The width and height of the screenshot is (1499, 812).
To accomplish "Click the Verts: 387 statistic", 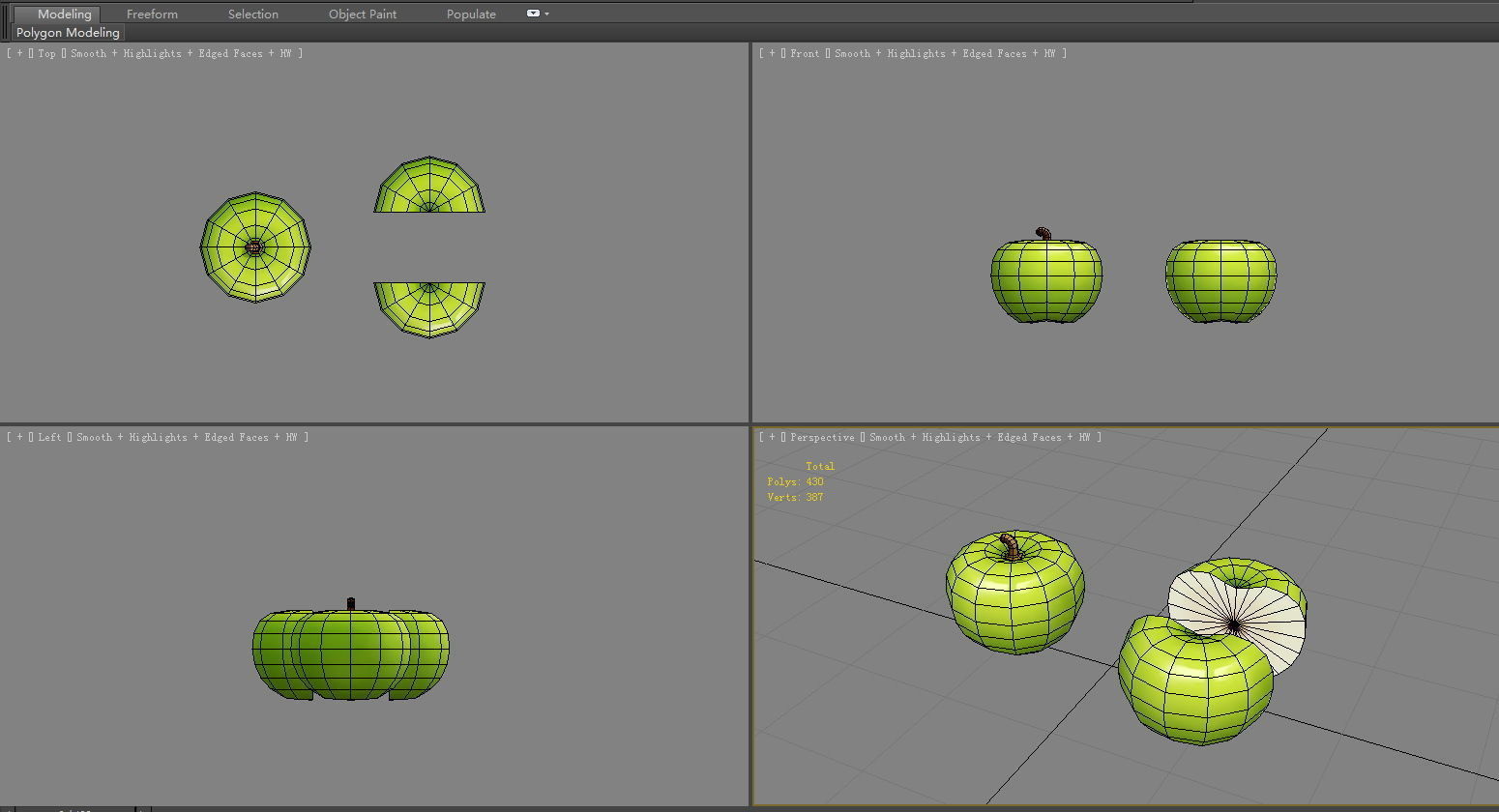I will [x=795, y=497].
